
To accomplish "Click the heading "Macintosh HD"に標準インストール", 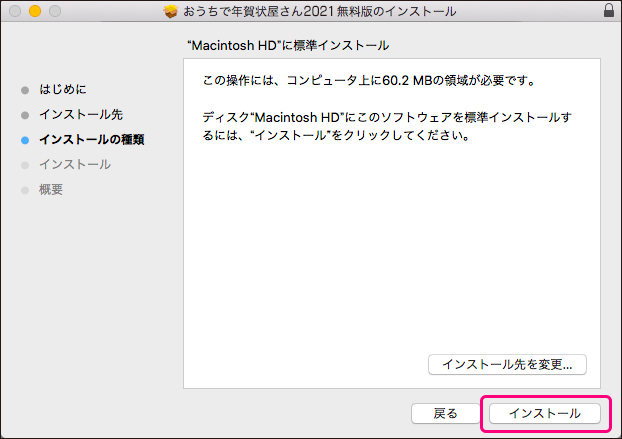I will tap(288, 46).
